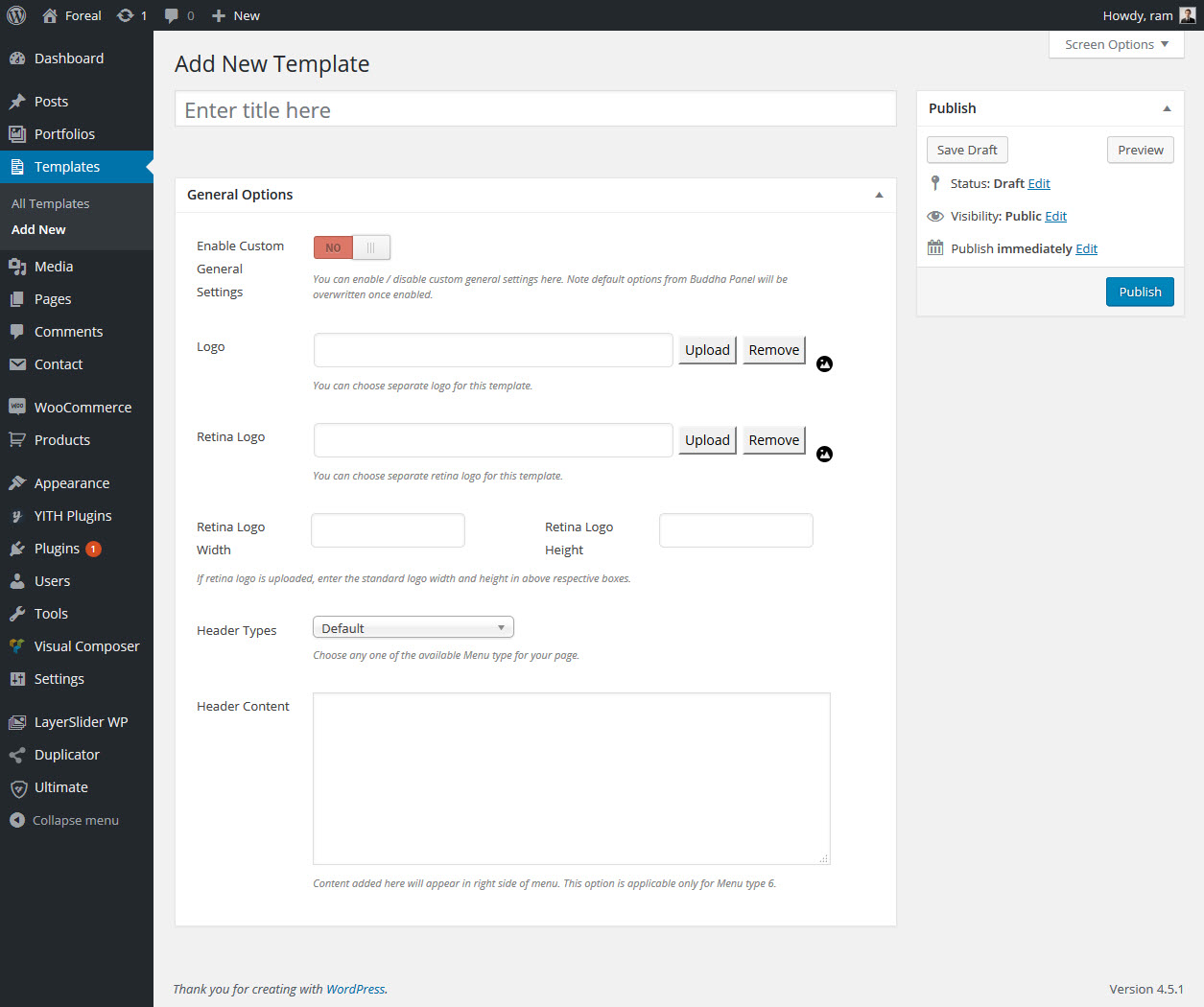Click the plus New icon in admin bar
1204x1007 pixels.
click(x=219, y=15)
